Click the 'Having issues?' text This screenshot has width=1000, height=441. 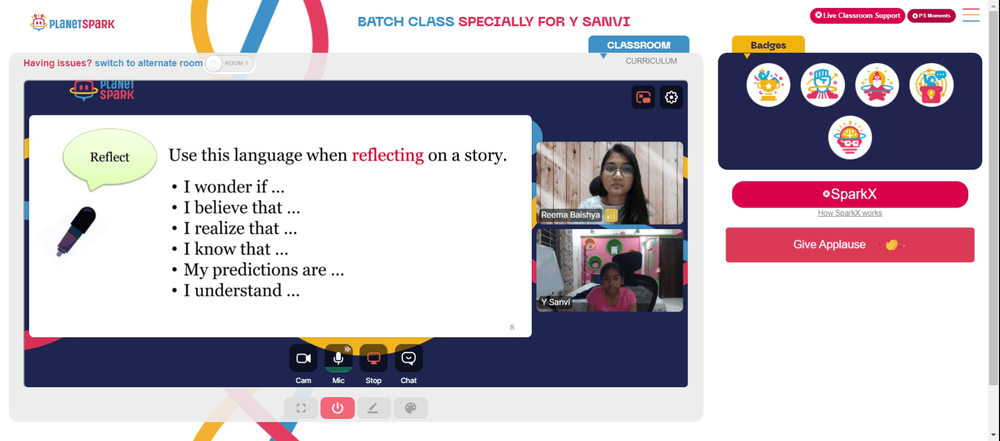pyautogui.click(x=58, y=63)
